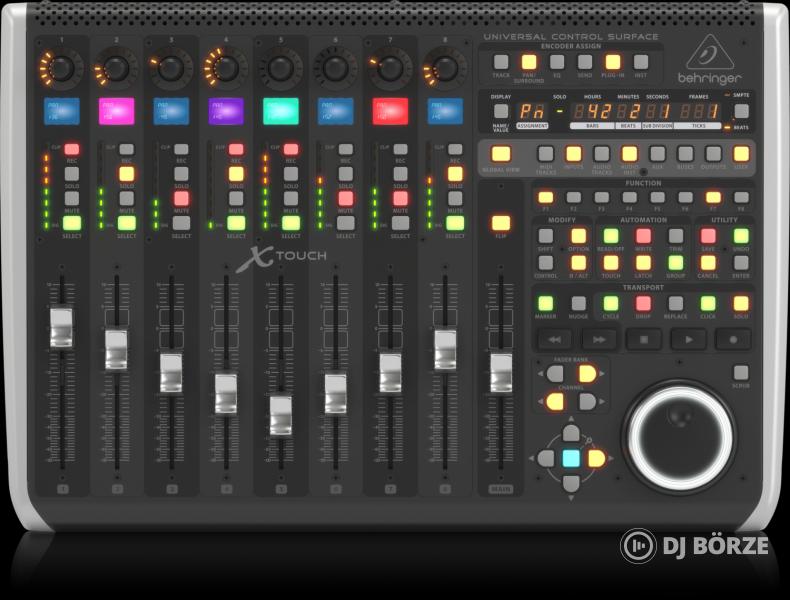The image size is (790, 600).
Task: Toggle the Scrub button
Action: coord(741,373)
